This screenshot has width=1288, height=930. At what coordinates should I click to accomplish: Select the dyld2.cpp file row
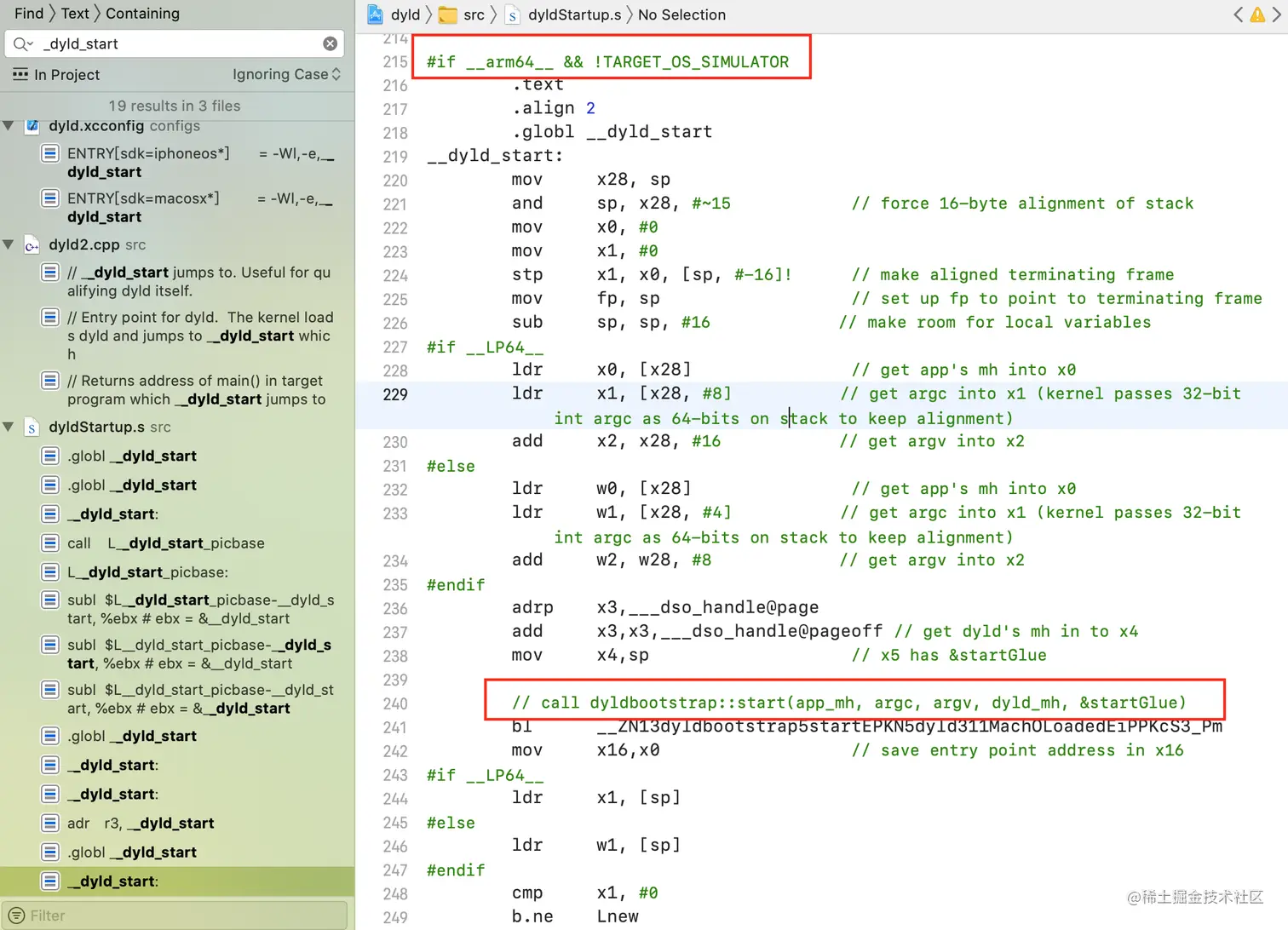point(177,245)
